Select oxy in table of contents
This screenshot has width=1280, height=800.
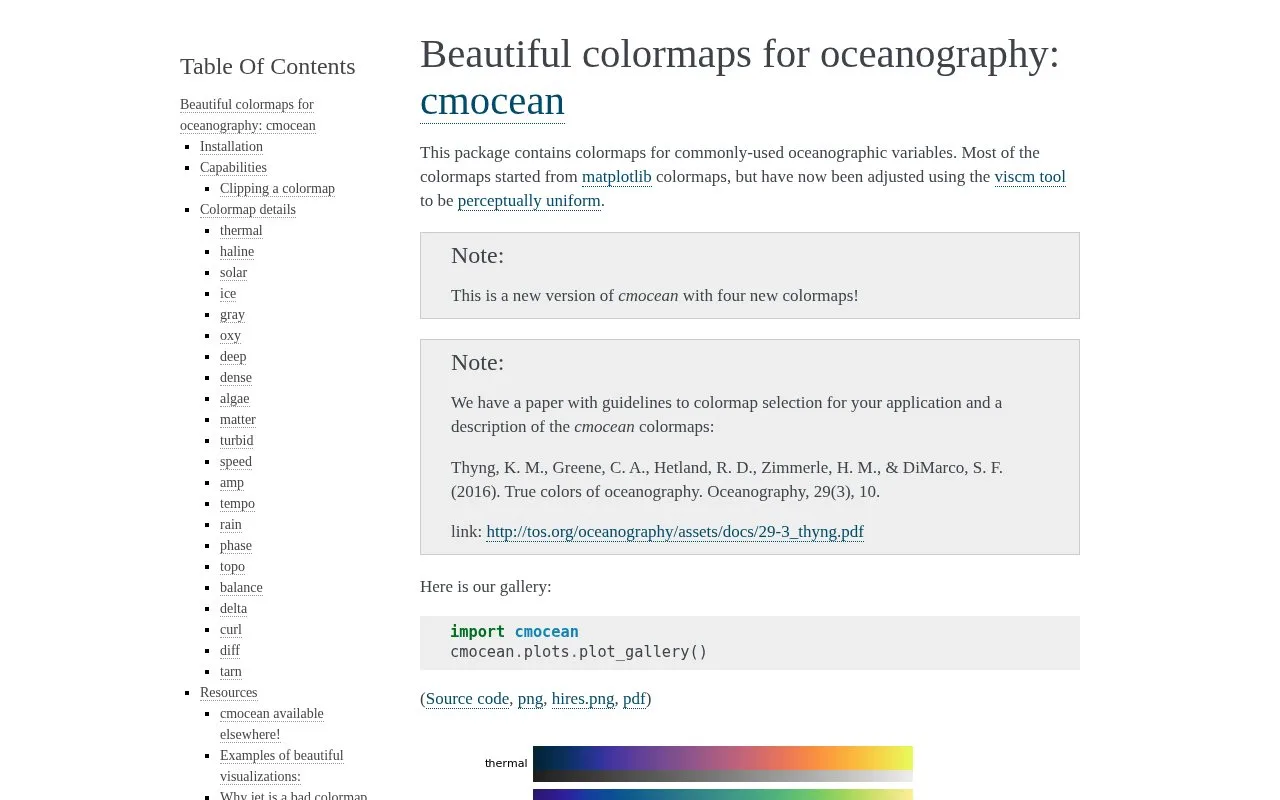coord(230,336)
